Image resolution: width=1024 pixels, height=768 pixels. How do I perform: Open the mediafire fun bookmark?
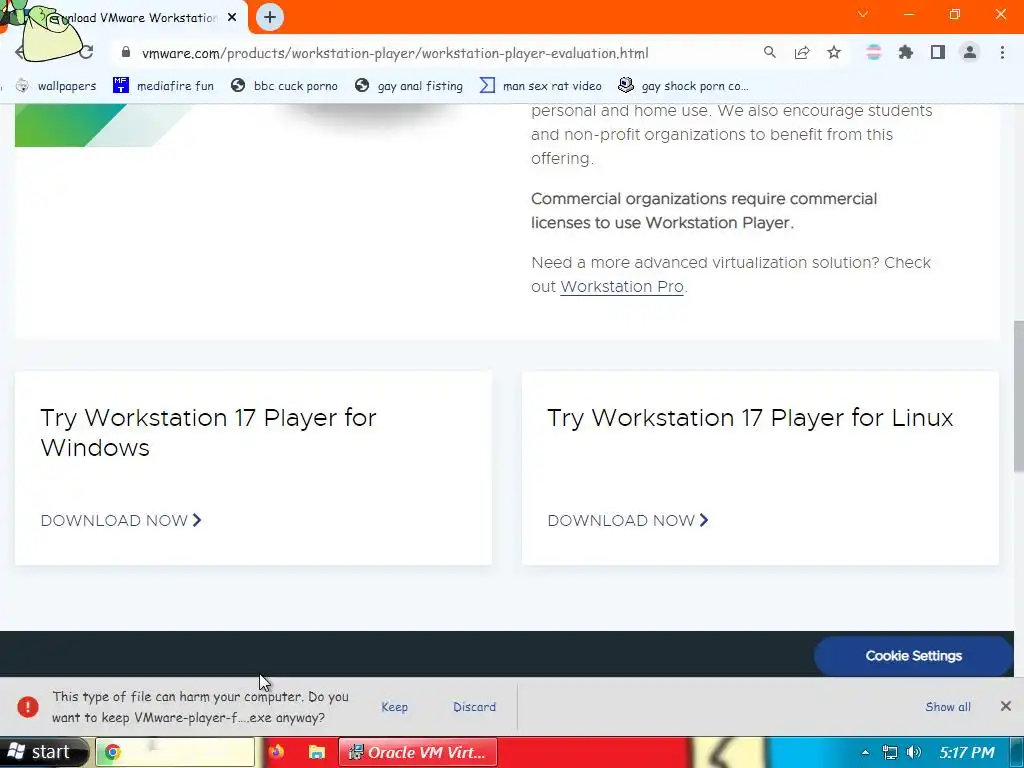tap(163, 86)
